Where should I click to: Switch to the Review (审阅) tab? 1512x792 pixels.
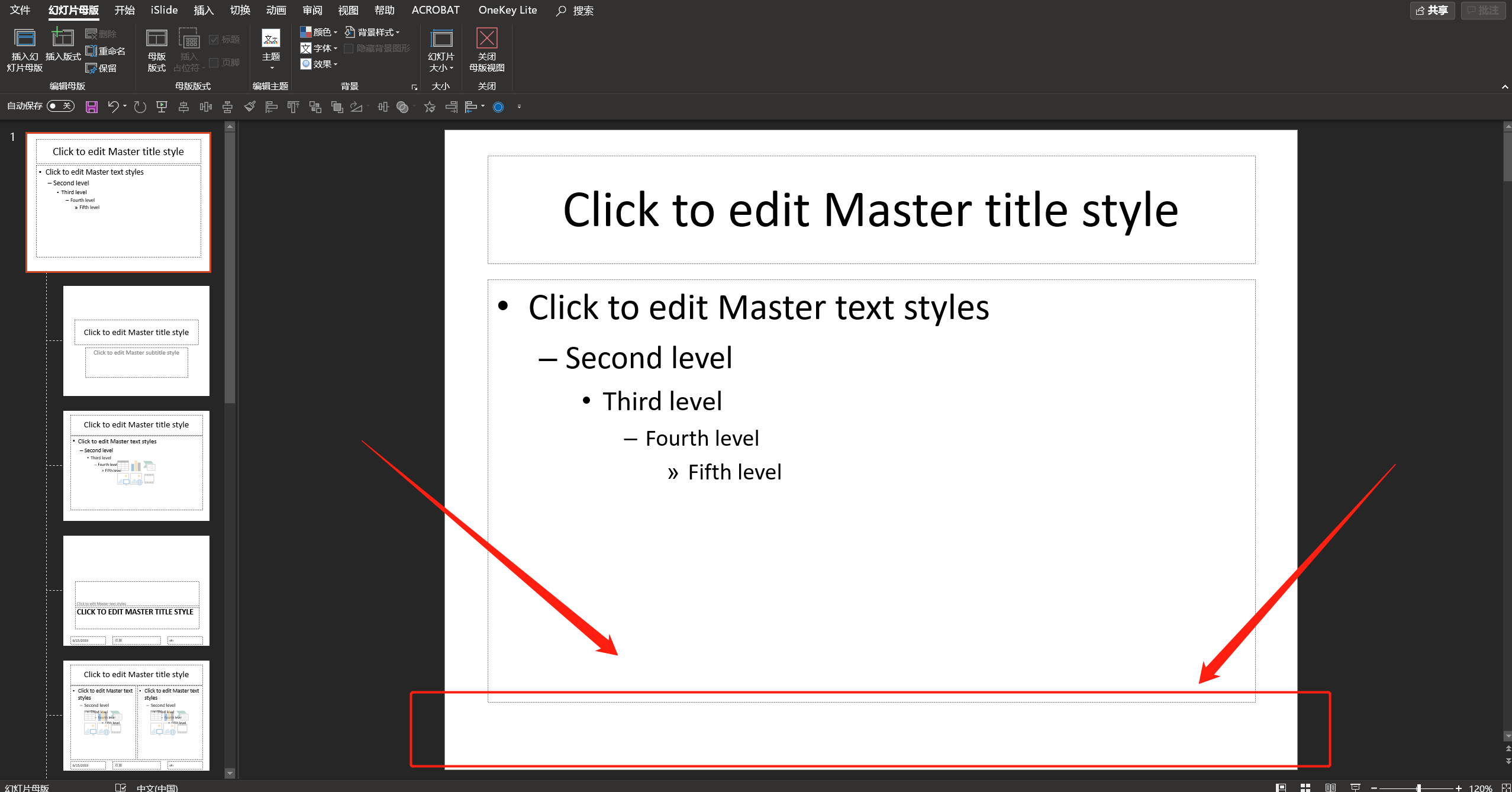pos(312,10)
